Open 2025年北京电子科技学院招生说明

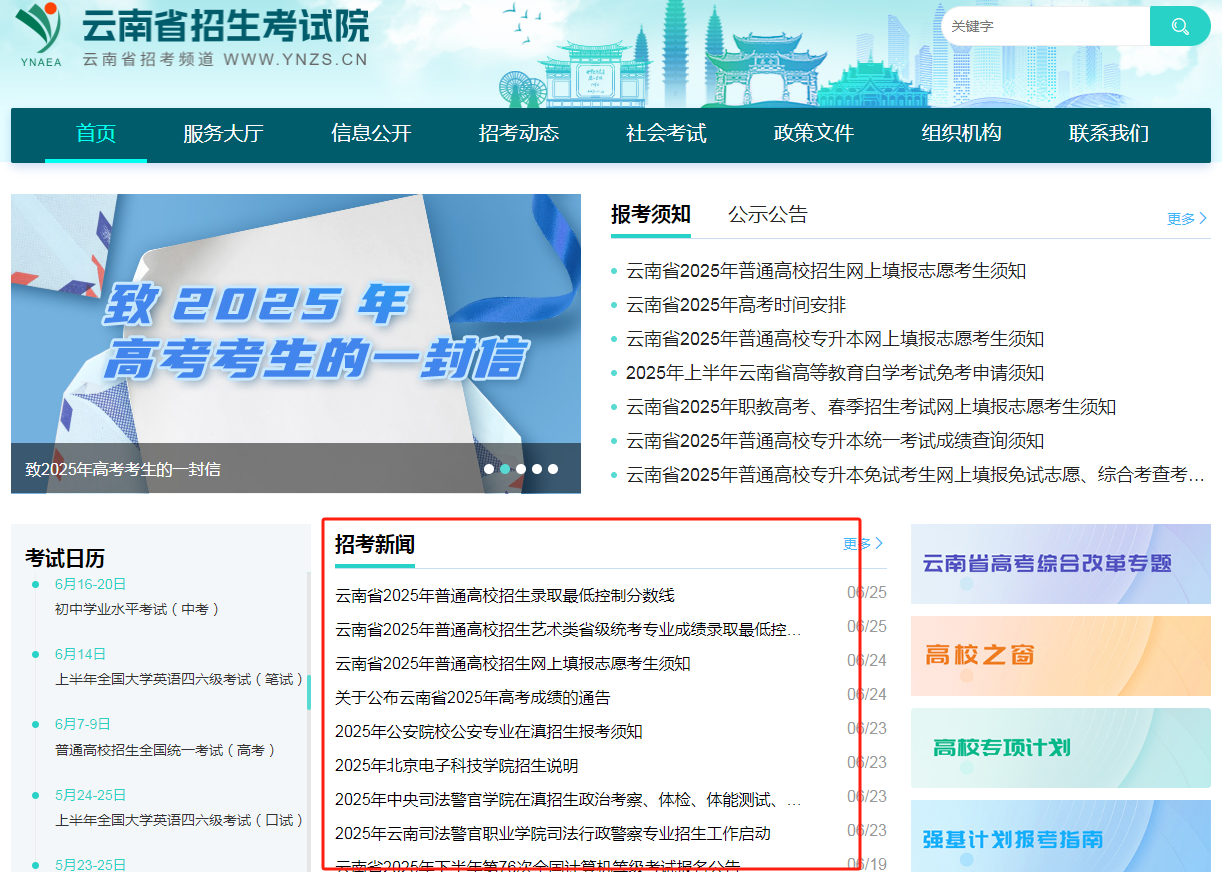pos(456,765)
